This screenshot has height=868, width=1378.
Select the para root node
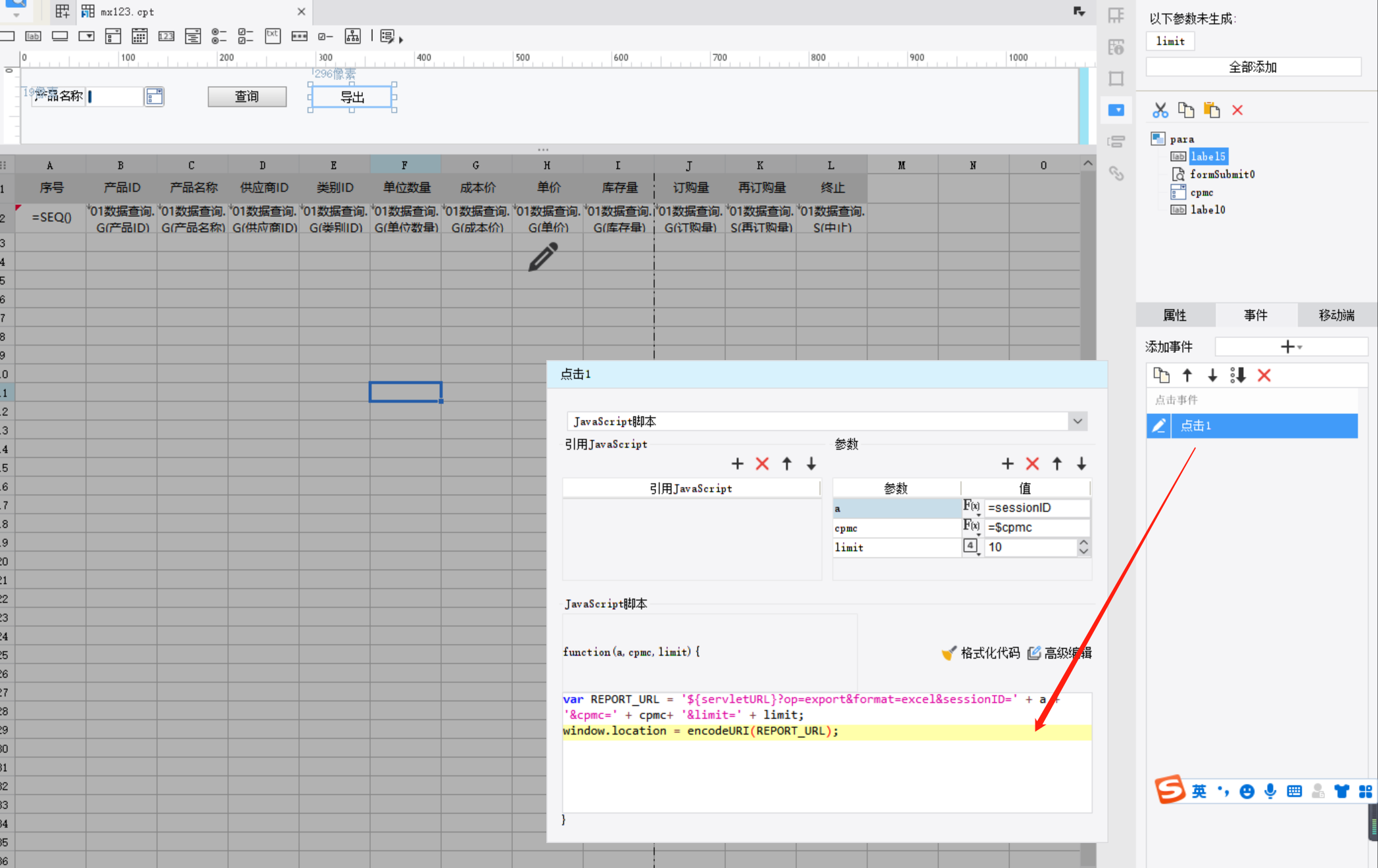click(1181, 139)
